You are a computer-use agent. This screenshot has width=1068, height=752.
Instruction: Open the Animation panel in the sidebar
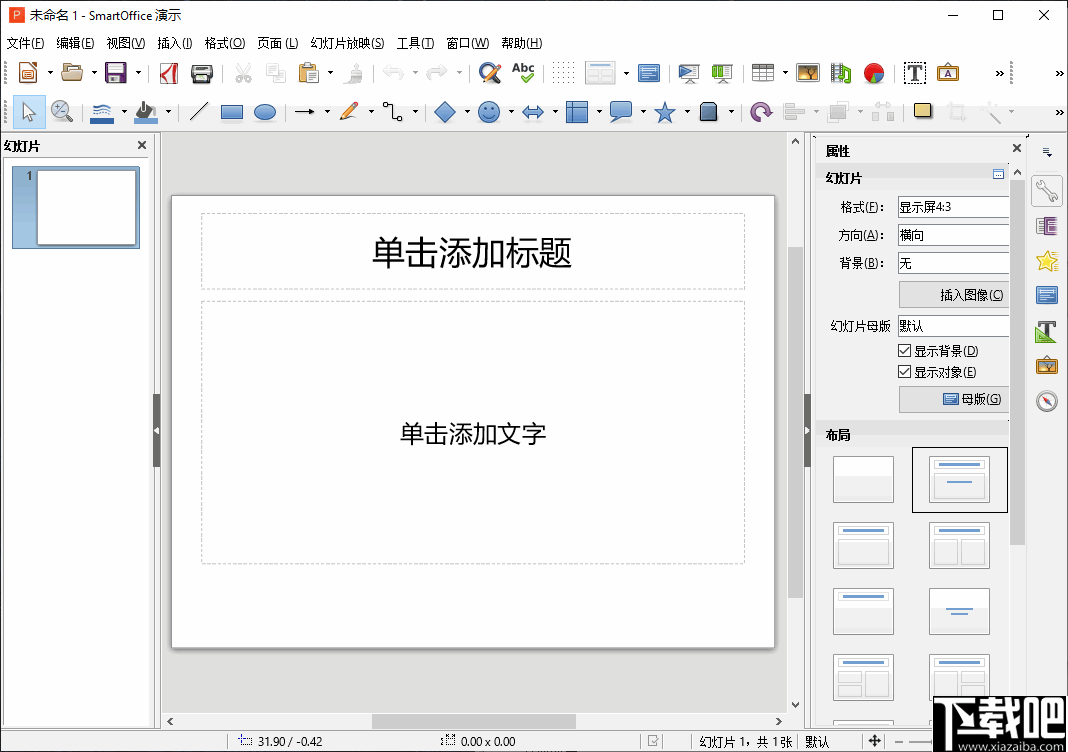pyautogui.click(x=1046, y=260)
